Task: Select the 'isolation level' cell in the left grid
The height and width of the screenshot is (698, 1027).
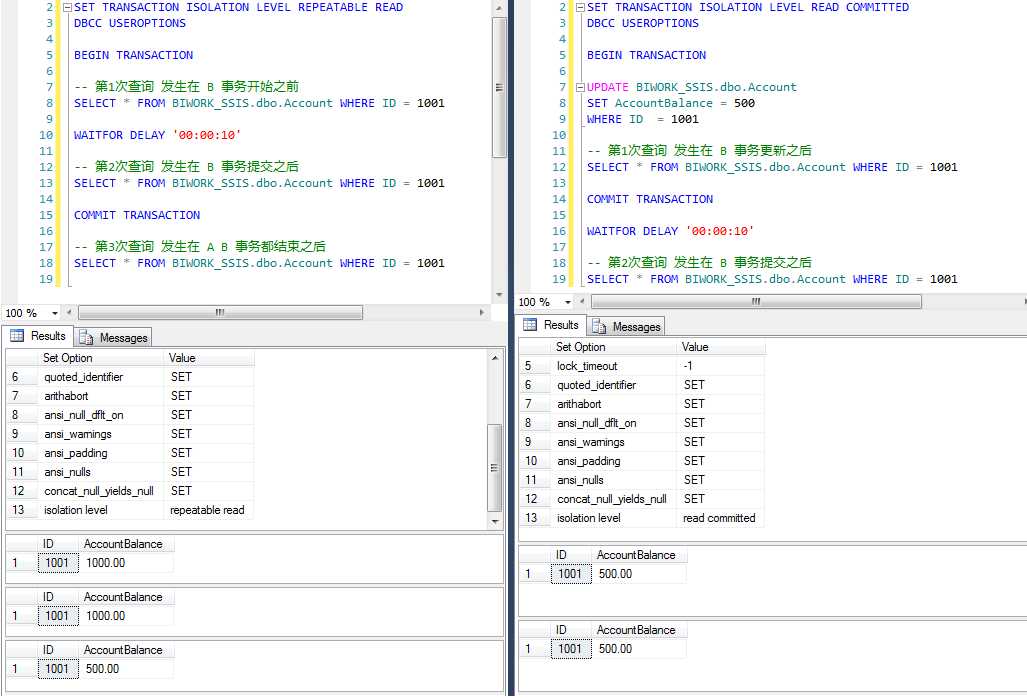Action: pyautogui.click(x=100, y=510)
